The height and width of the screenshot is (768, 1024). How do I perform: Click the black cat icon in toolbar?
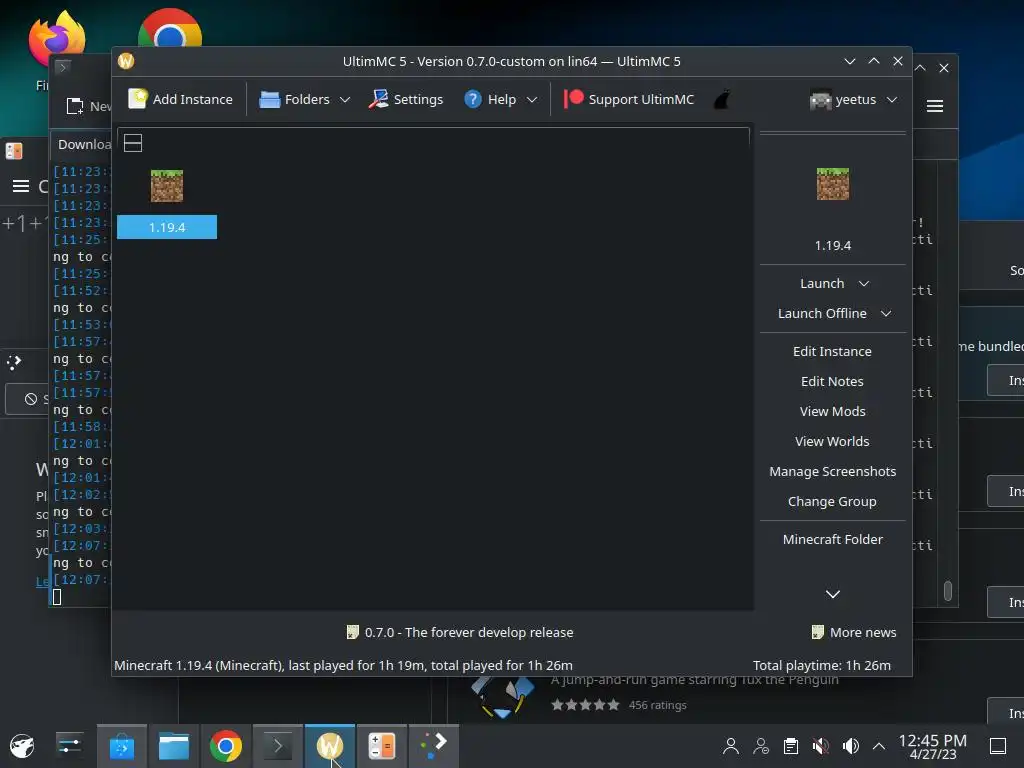(722, 99)
